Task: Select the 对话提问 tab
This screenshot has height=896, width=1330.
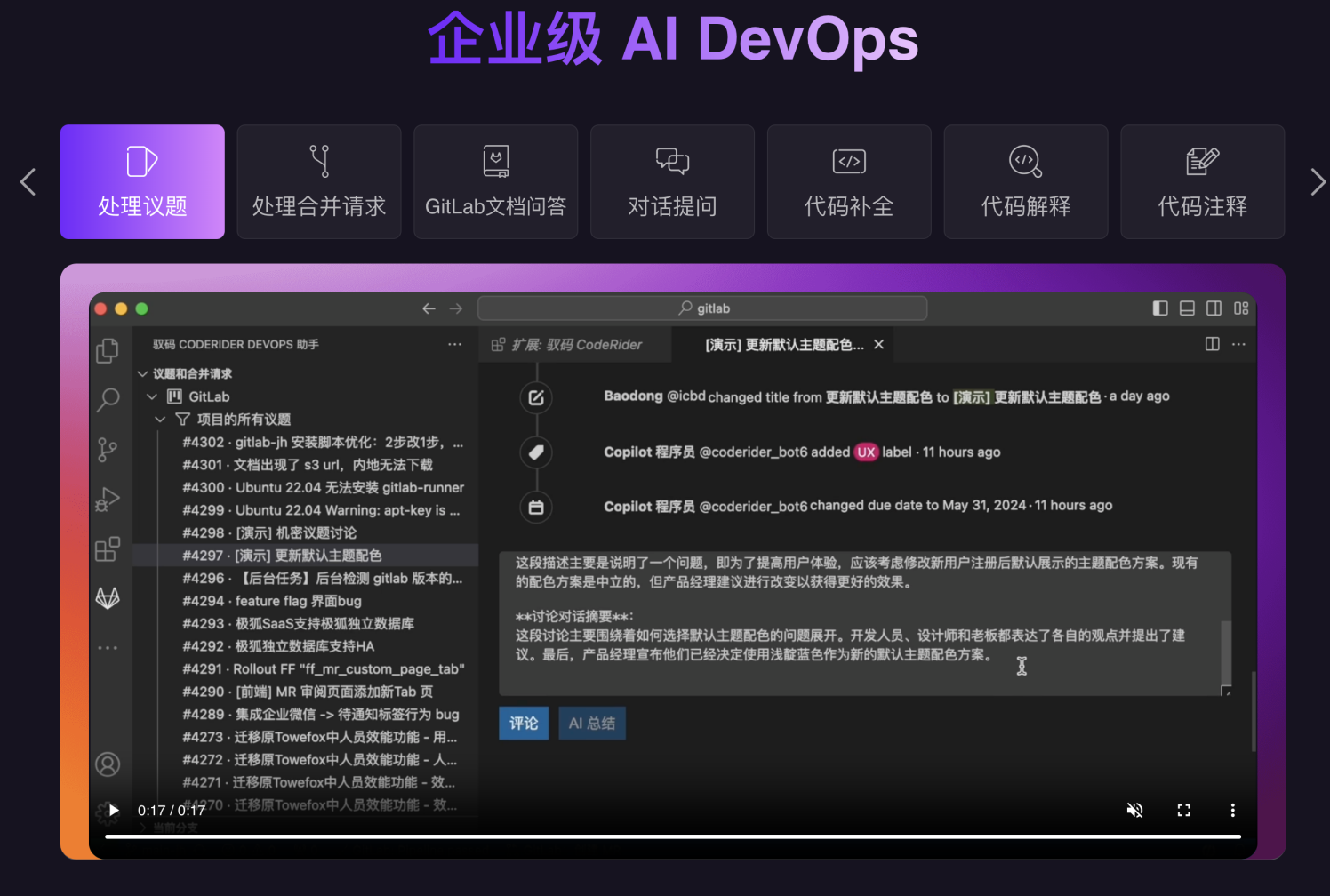Action: [x=673, y=181]
